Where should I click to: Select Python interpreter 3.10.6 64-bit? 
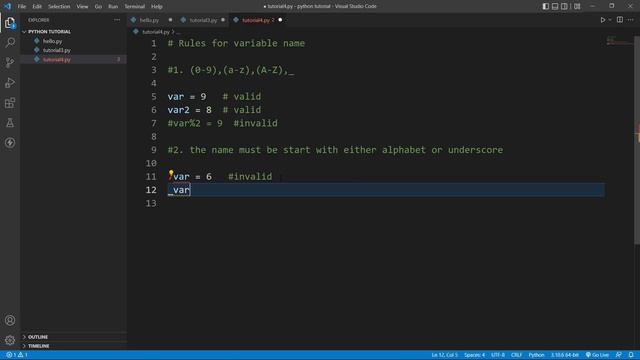[x=565, y=355]
